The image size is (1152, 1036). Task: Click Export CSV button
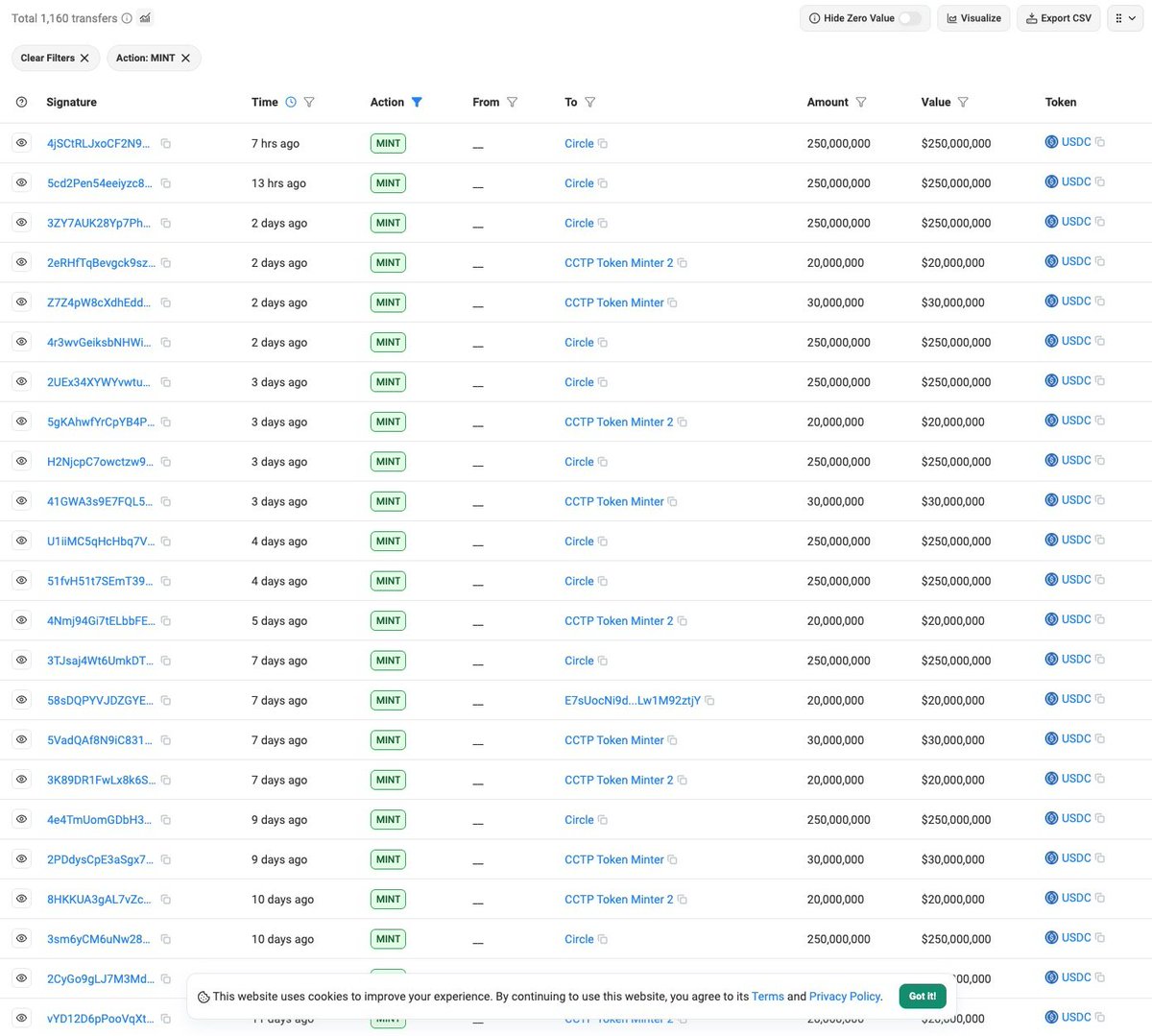point(1059,18)
